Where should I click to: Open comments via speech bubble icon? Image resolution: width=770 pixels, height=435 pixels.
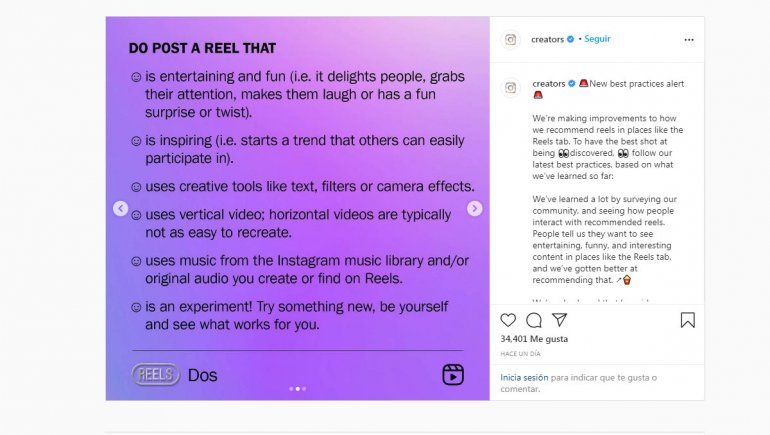point(534,320)
